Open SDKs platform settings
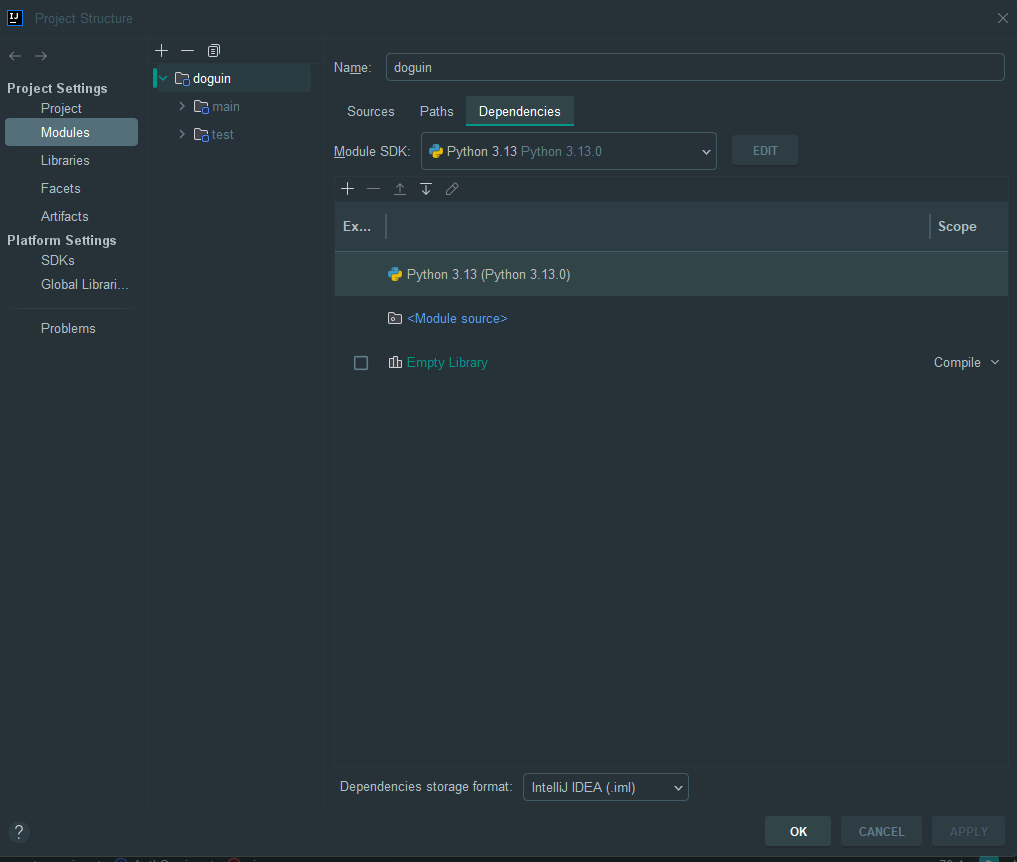This screenshot has height=862, width=1017. point(58,260)
